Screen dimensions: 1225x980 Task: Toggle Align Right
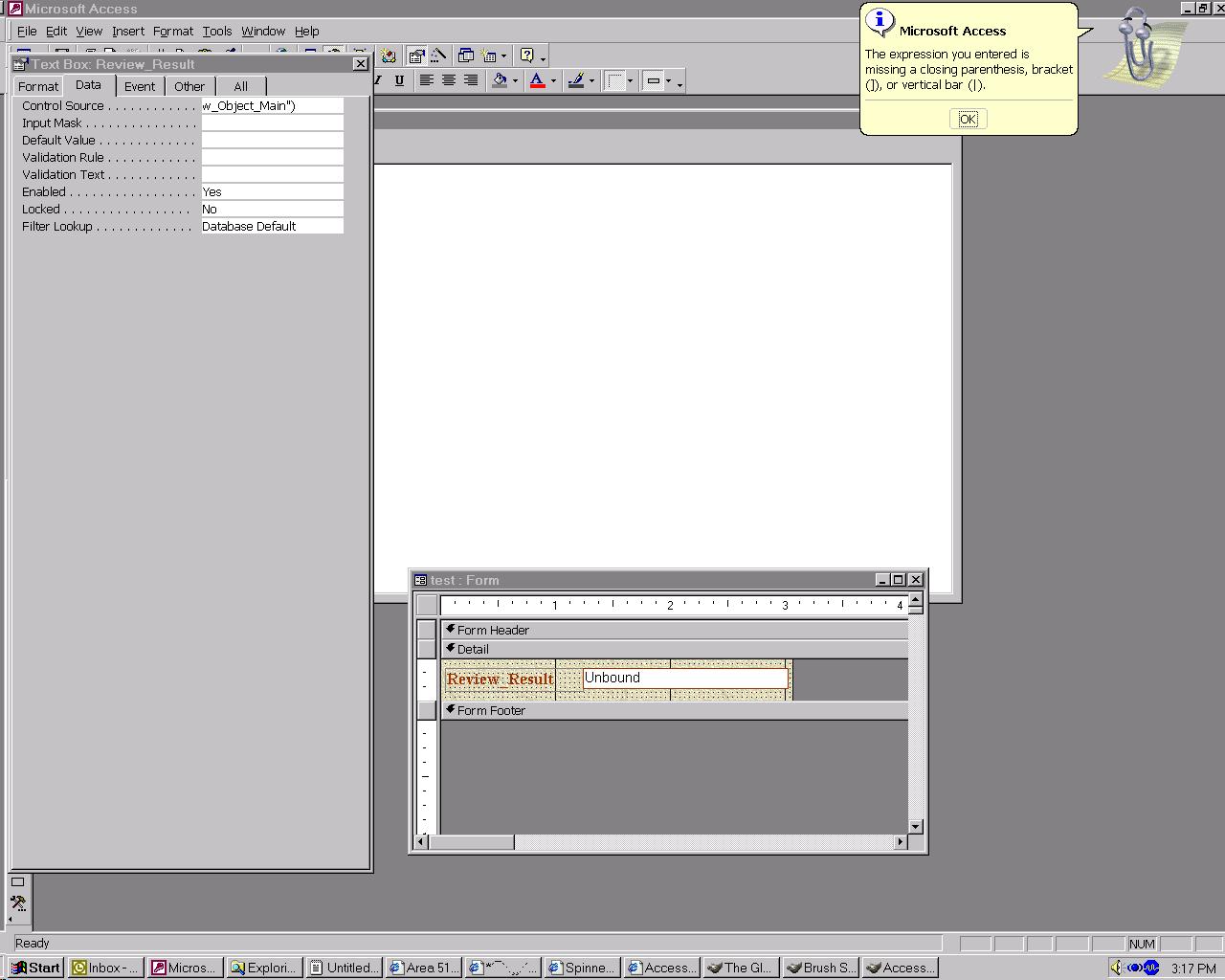[470, 80]
